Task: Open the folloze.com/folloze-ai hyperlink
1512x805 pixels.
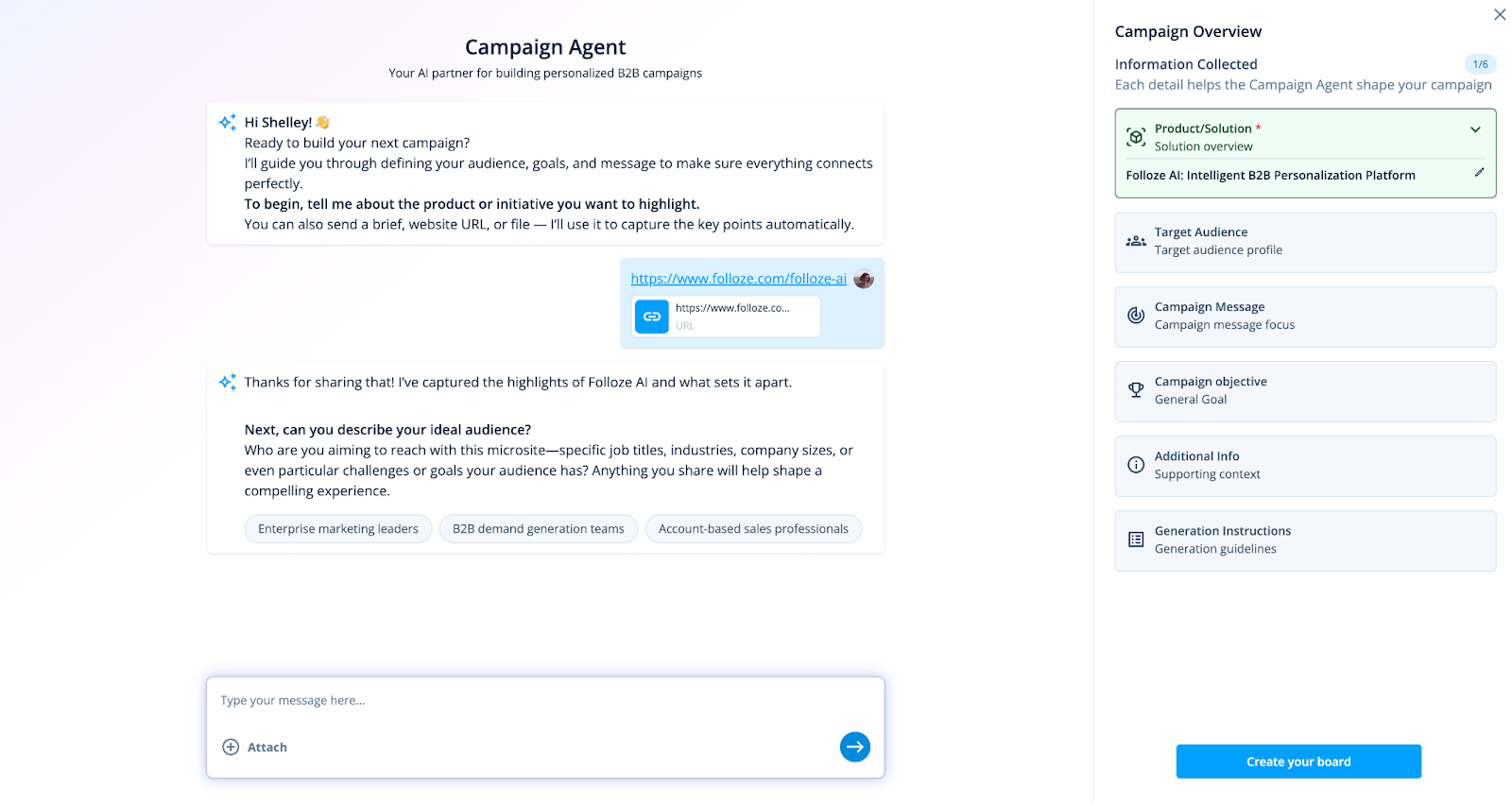Action: tap(738, 279)
